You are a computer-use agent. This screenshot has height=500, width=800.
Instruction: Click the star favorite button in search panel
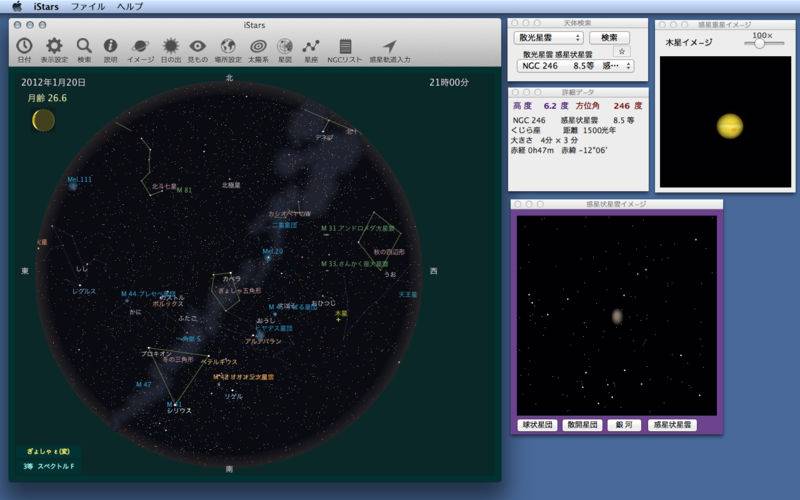[x=621, y=52]
